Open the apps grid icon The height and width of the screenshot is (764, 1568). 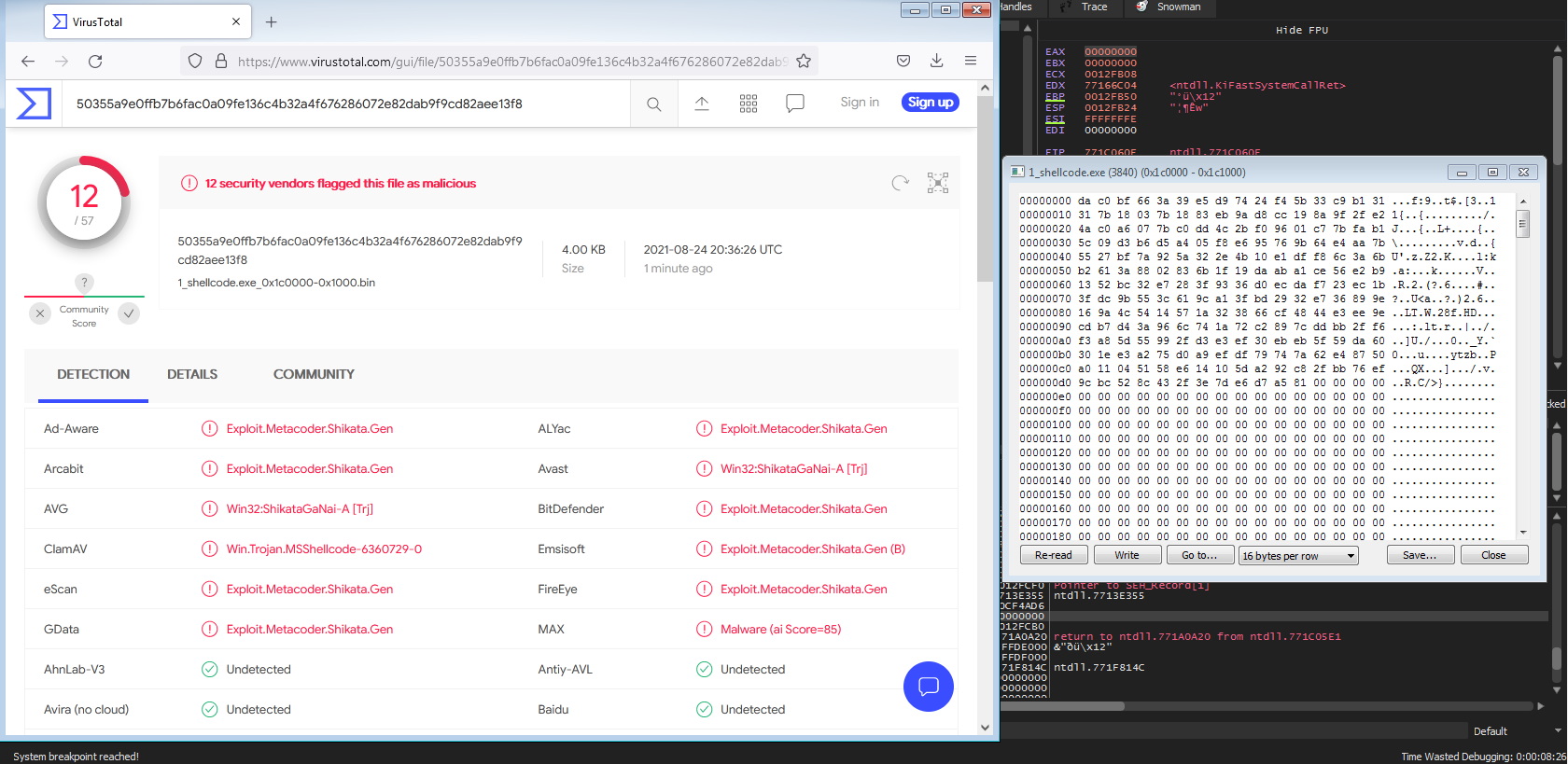point(749,104)
